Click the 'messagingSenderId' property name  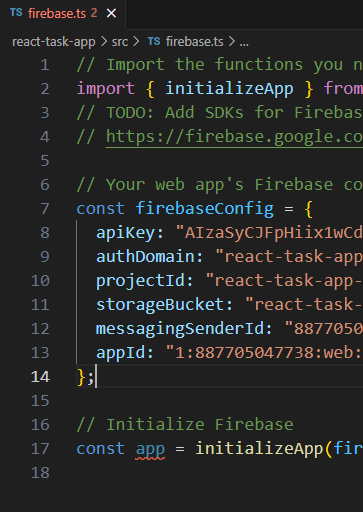179,329
